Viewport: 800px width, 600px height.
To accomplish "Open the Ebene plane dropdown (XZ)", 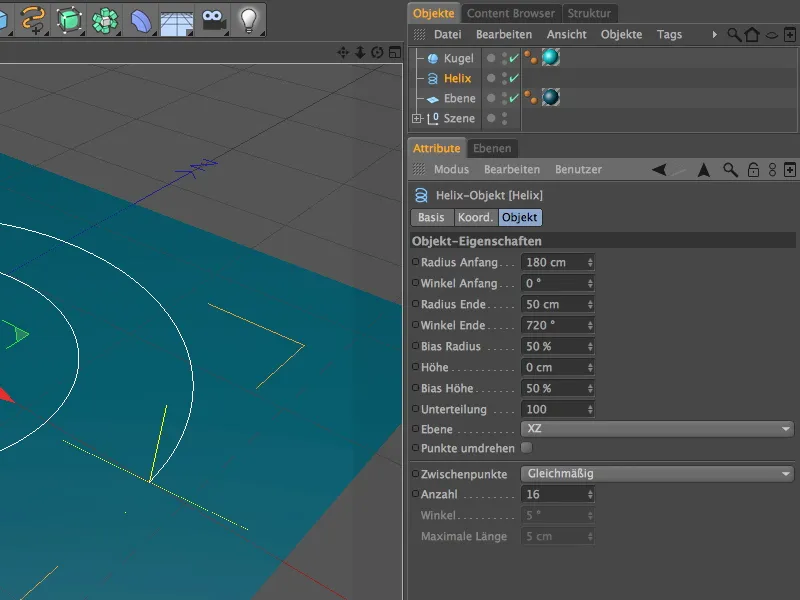I will pyautogui.click(x=657, y=429).
